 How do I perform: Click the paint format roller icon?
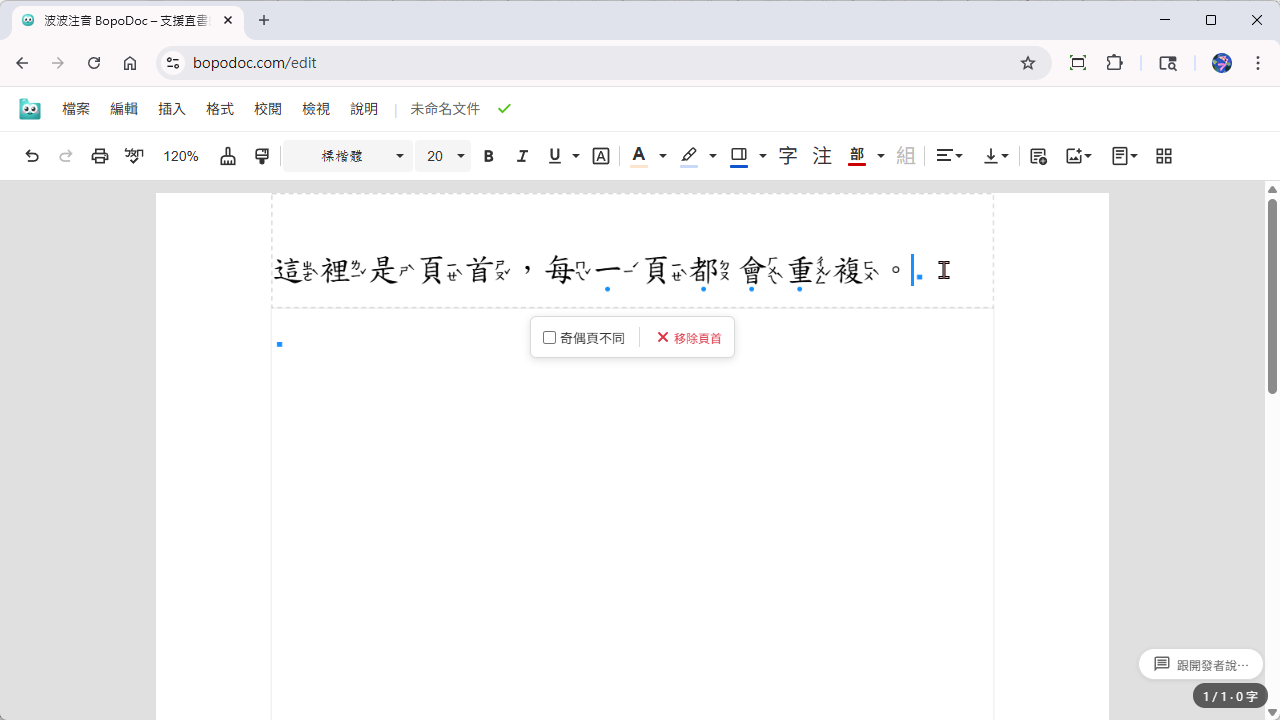[262, 156]
